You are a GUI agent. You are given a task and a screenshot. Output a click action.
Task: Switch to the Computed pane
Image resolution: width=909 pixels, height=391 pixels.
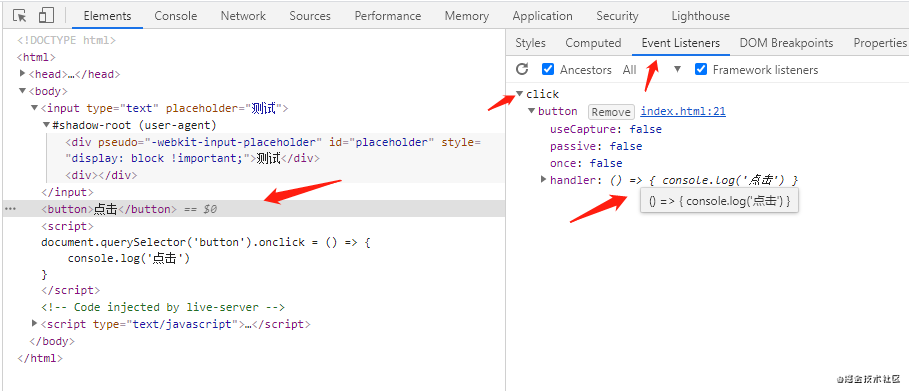593,43
